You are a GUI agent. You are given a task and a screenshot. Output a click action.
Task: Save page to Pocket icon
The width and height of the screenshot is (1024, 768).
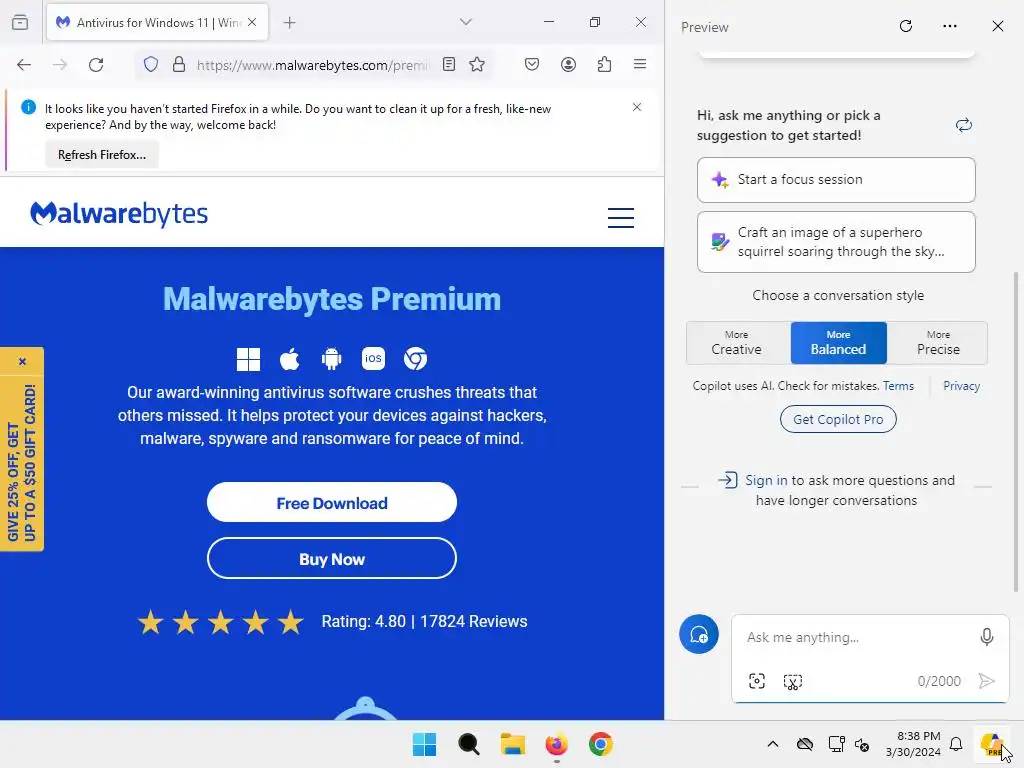point(532,64)
